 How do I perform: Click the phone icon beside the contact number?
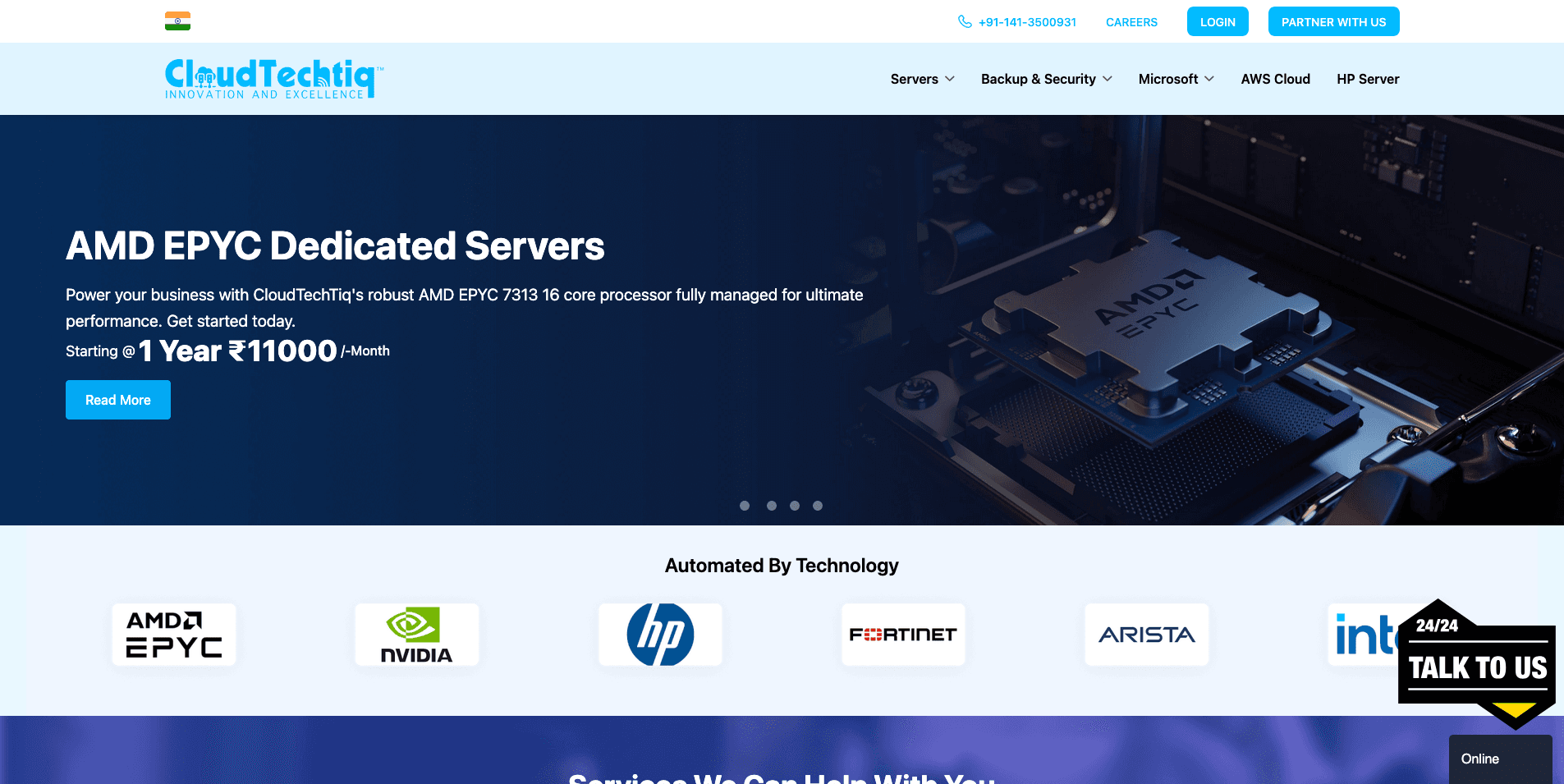(x=965, y=21)
